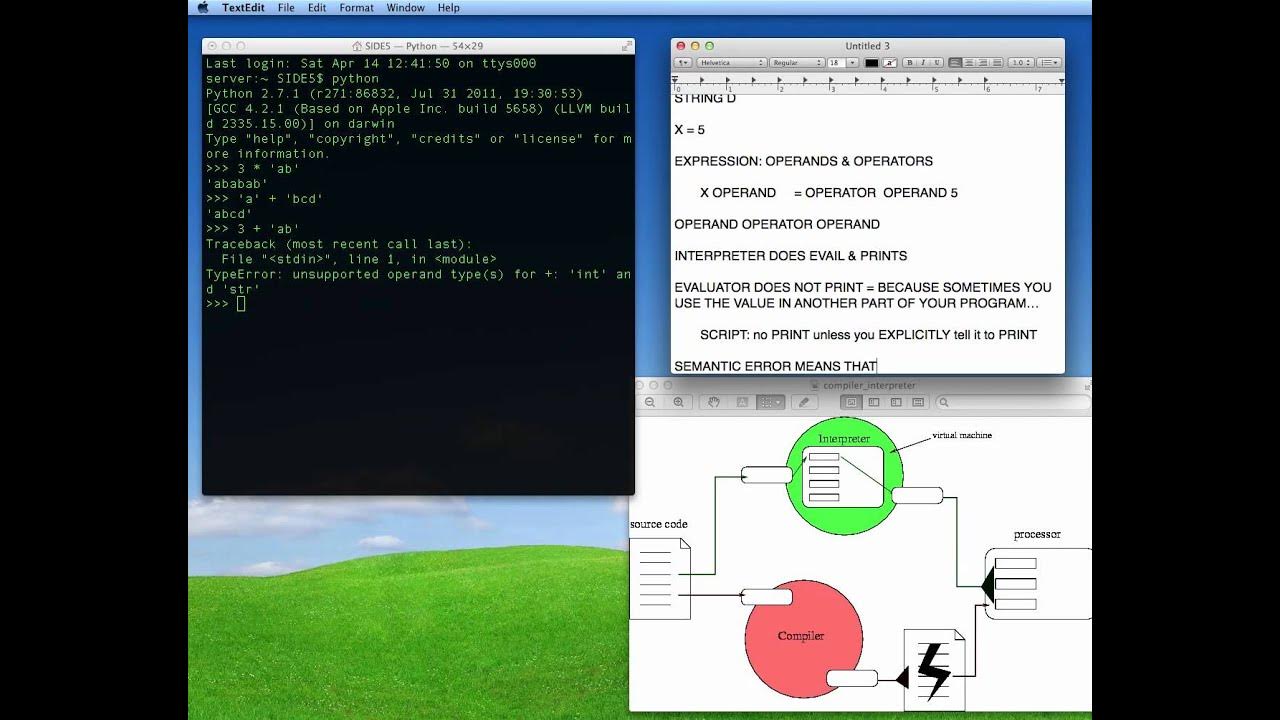
Task: Open the text background color swatch
Action: [890, 63]
